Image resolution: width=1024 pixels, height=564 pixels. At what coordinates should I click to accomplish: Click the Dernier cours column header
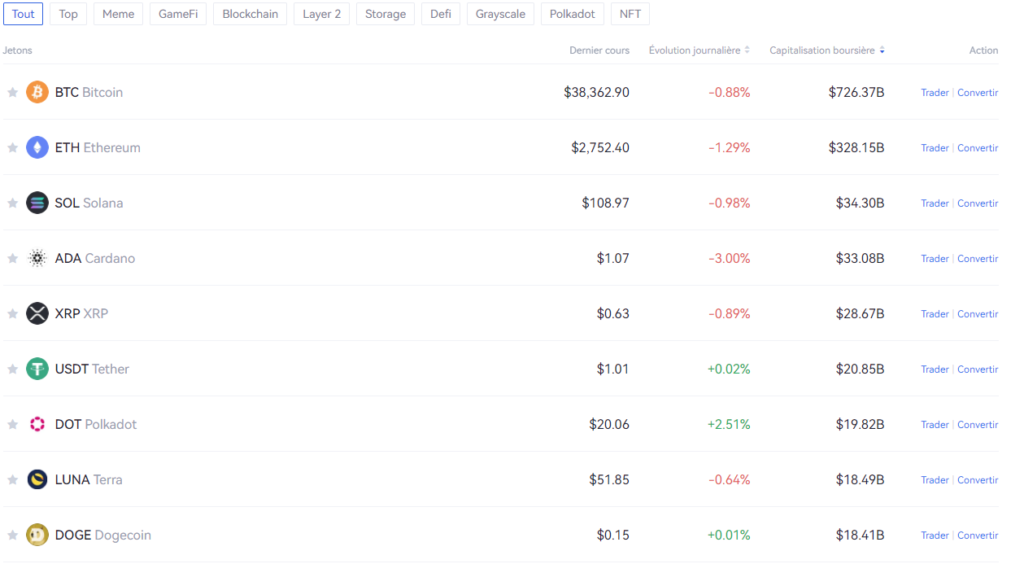(x=599, y=50)
